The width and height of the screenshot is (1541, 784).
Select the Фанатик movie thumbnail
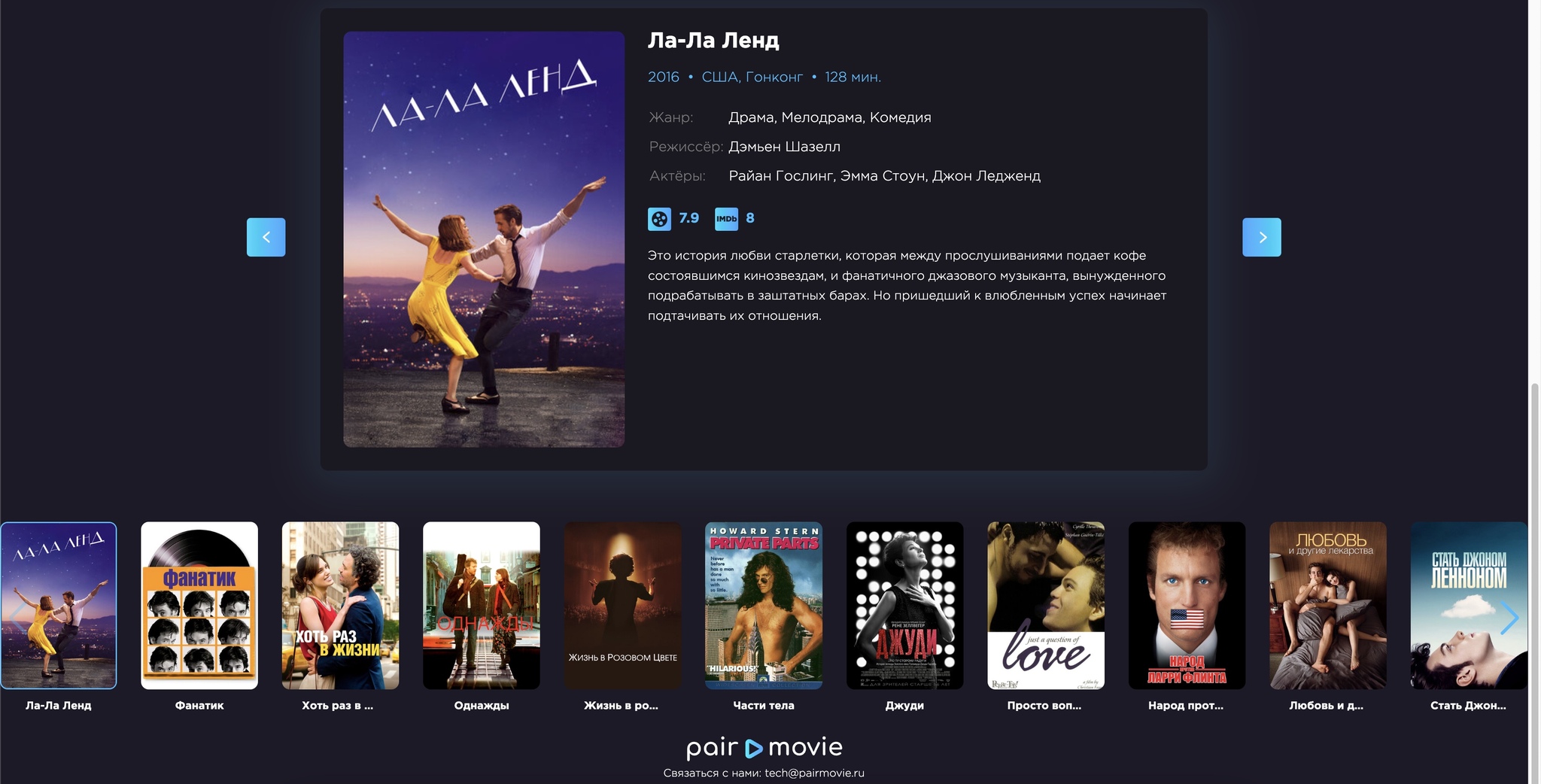[x=199, y=606]
